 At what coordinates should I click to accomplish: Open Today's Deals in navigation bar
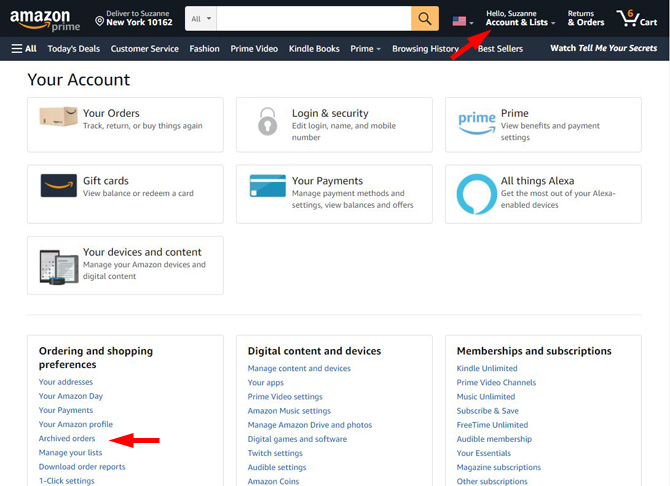pyautogui.click(x=73, y=49)
